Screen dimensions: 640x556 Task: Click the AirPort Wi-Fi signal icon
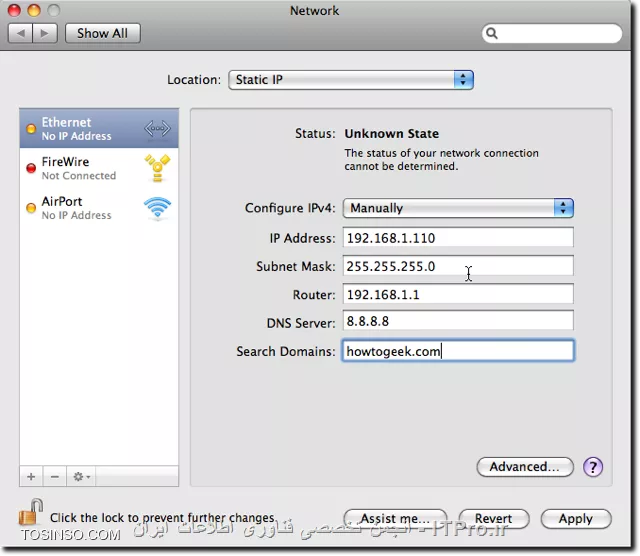(157, 208)
